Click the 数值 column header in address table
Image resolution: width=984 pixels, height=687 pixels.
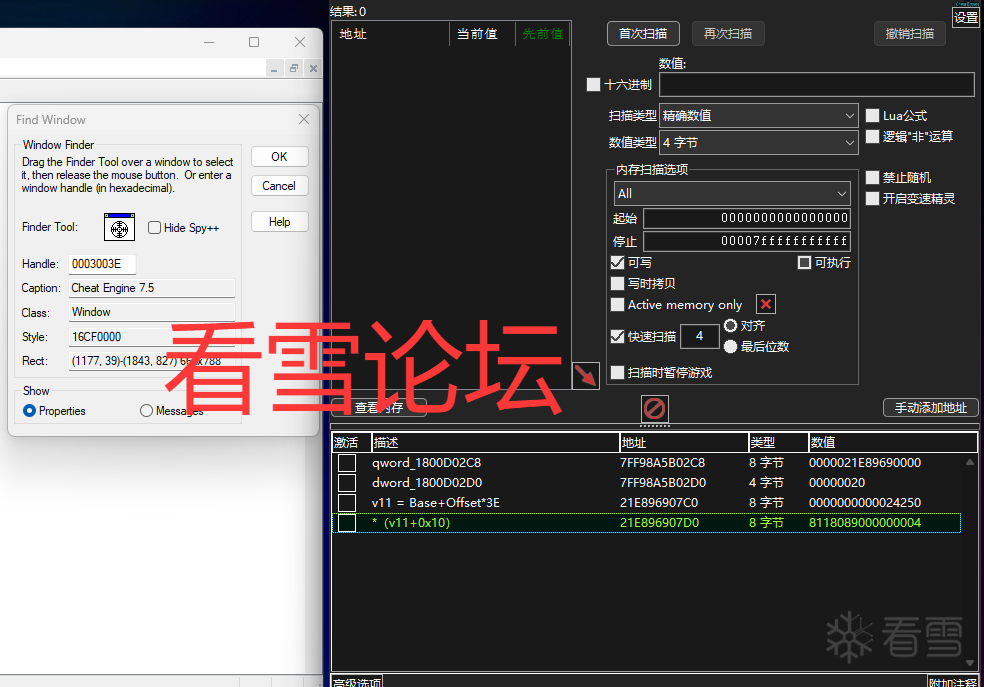click(892, 443)
